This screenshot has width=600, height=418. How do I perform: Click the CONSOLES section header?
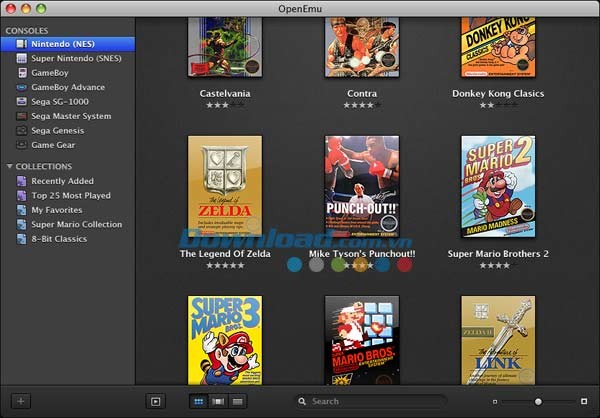click(x=27, y=31)
